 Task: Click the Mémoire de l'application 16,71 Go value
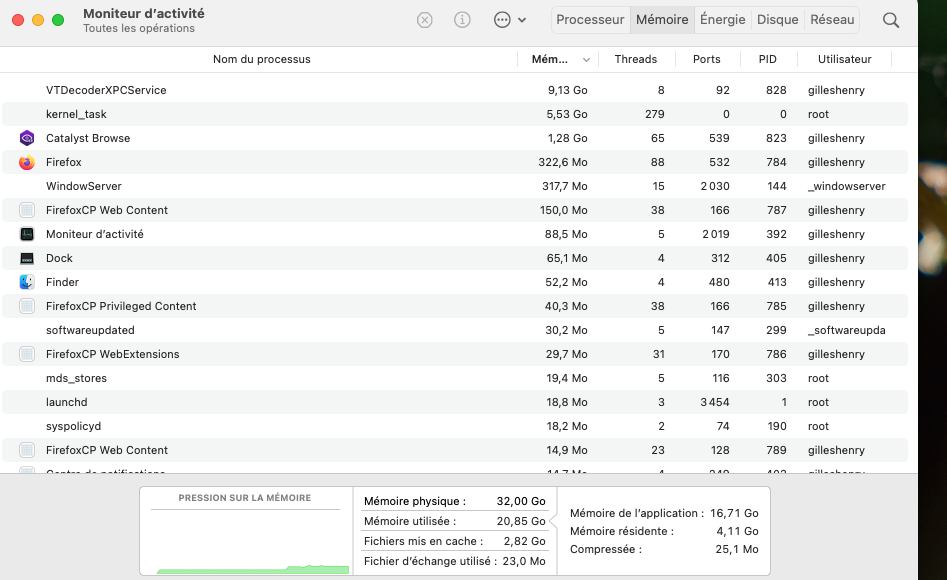pos(734,514)
